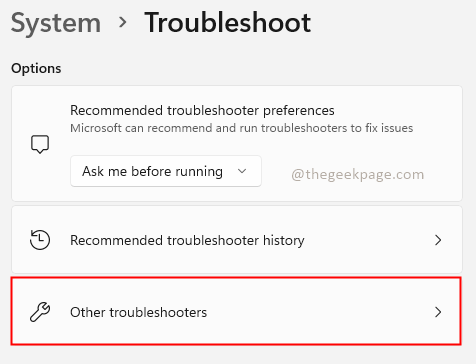
Task: Click the chevron on Other troubleshooters row
Action: 438,312
